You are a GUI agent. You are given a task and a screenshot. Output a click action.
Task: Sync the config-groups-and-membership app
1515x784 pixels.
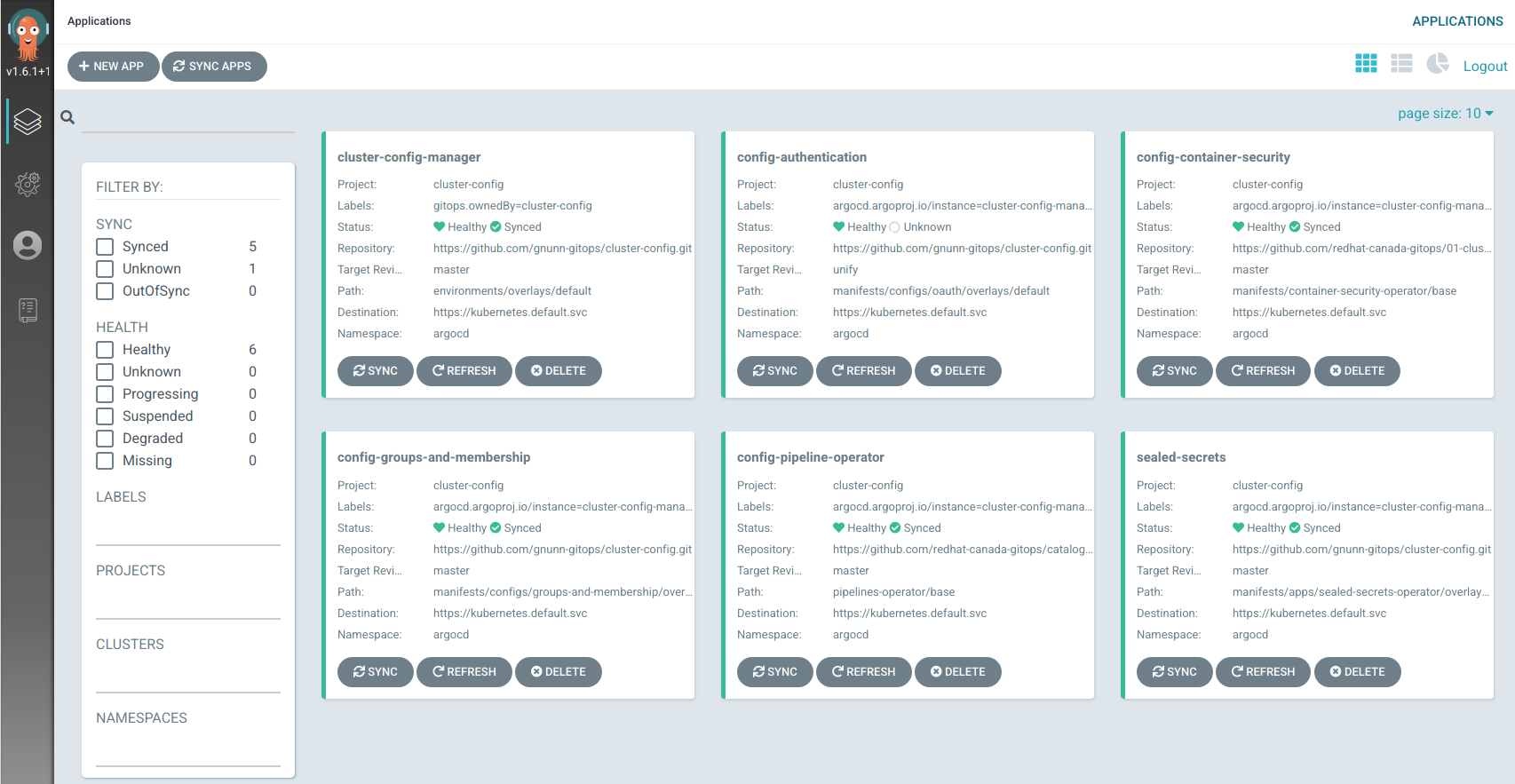point(376,672)
